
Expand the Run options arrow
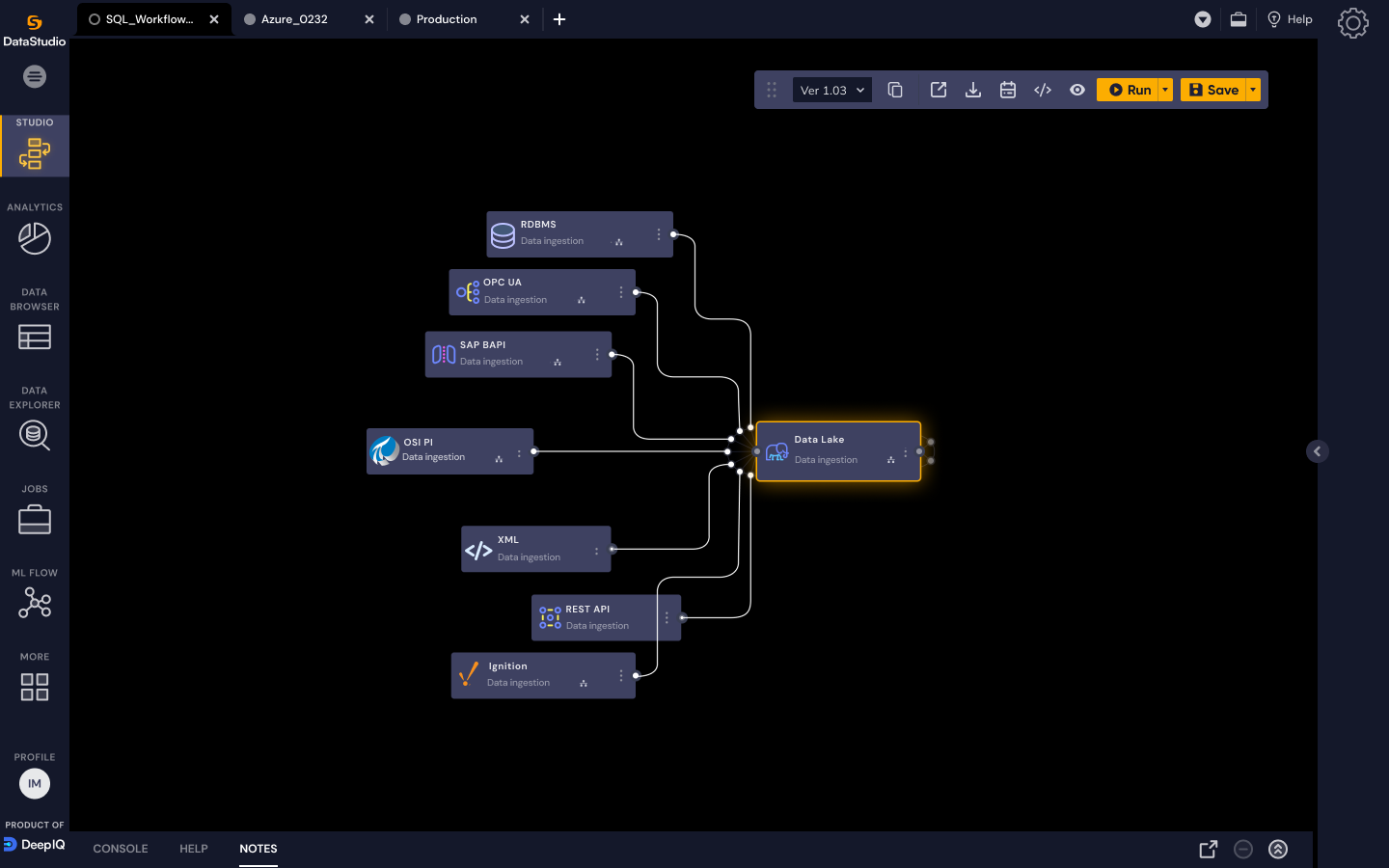pyautogui.click(x=1165, y=90)
